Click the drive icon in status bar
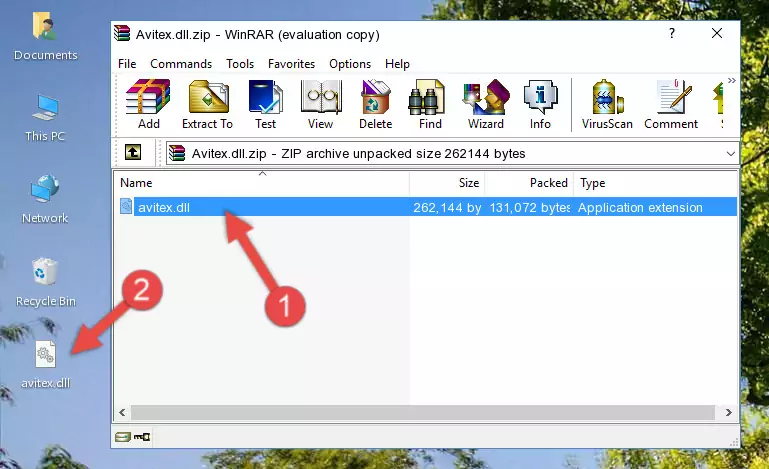 123,437
